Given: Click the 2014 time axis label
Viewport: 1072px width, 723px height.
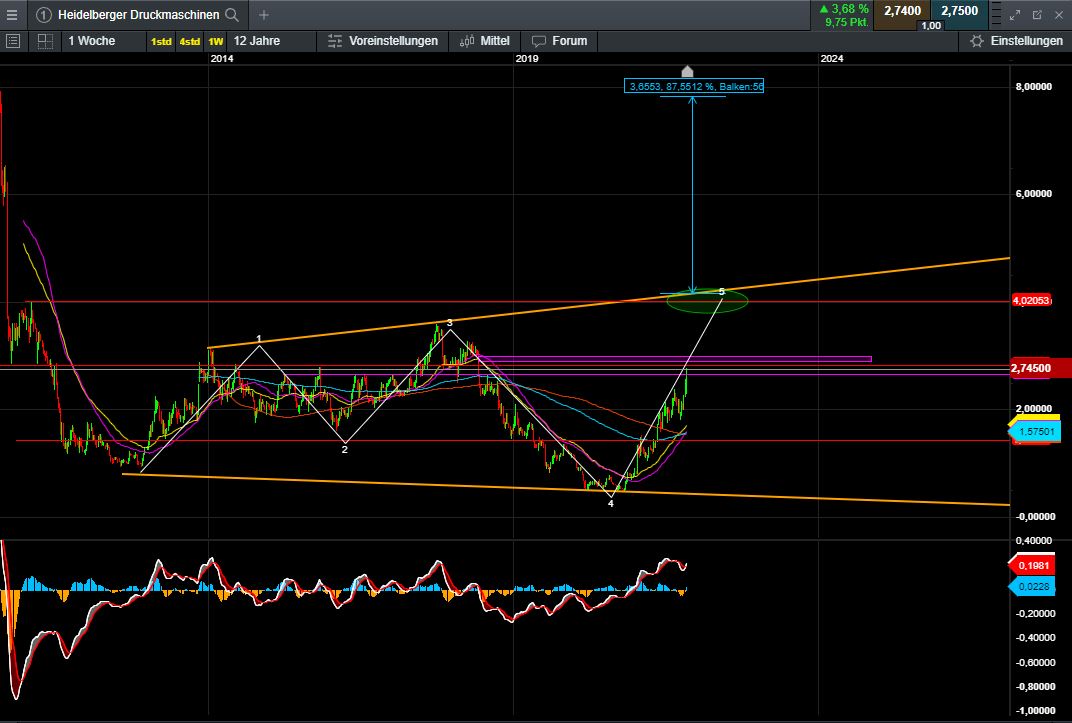Looking at the screenshot, I should [x=222, y=59].
